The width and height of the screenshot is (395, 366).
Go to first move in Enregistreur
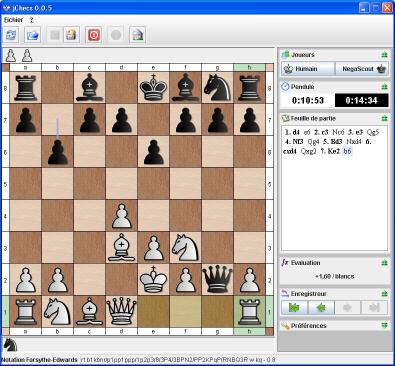[x=294, y=307]
